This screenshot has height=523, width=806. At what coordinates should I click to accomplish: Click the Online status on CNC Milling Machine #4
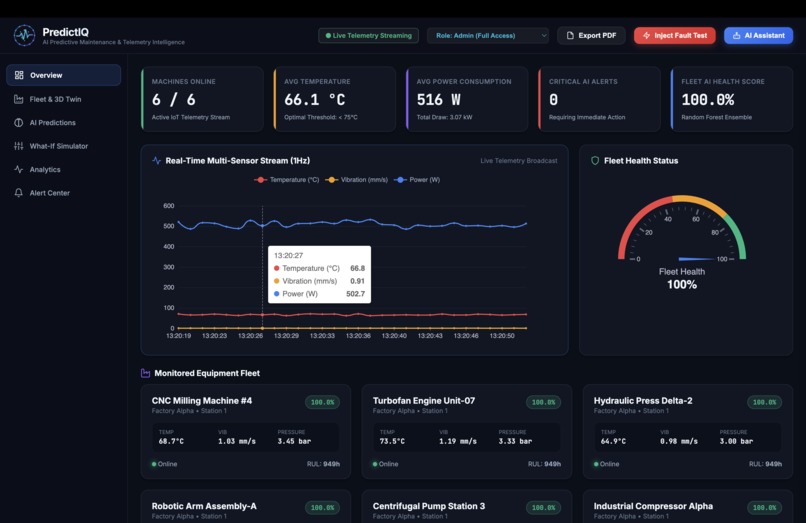[x=164, y=464]
